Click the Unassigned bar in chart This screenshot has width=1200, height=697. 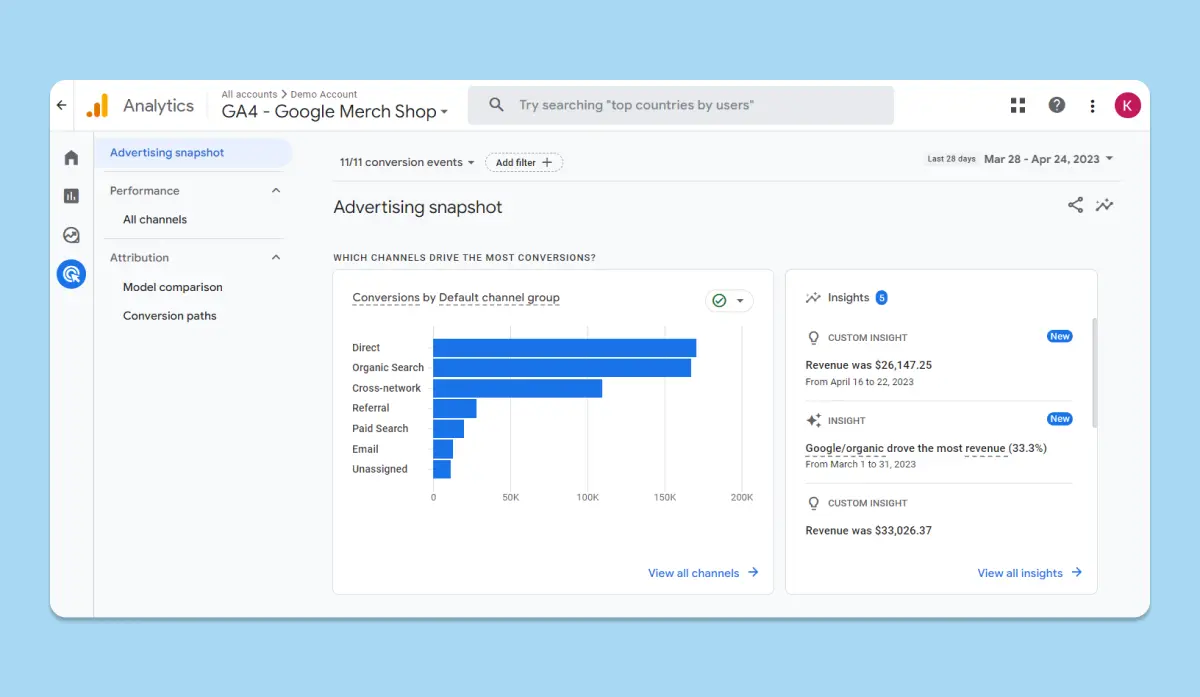tap(442, 469)
